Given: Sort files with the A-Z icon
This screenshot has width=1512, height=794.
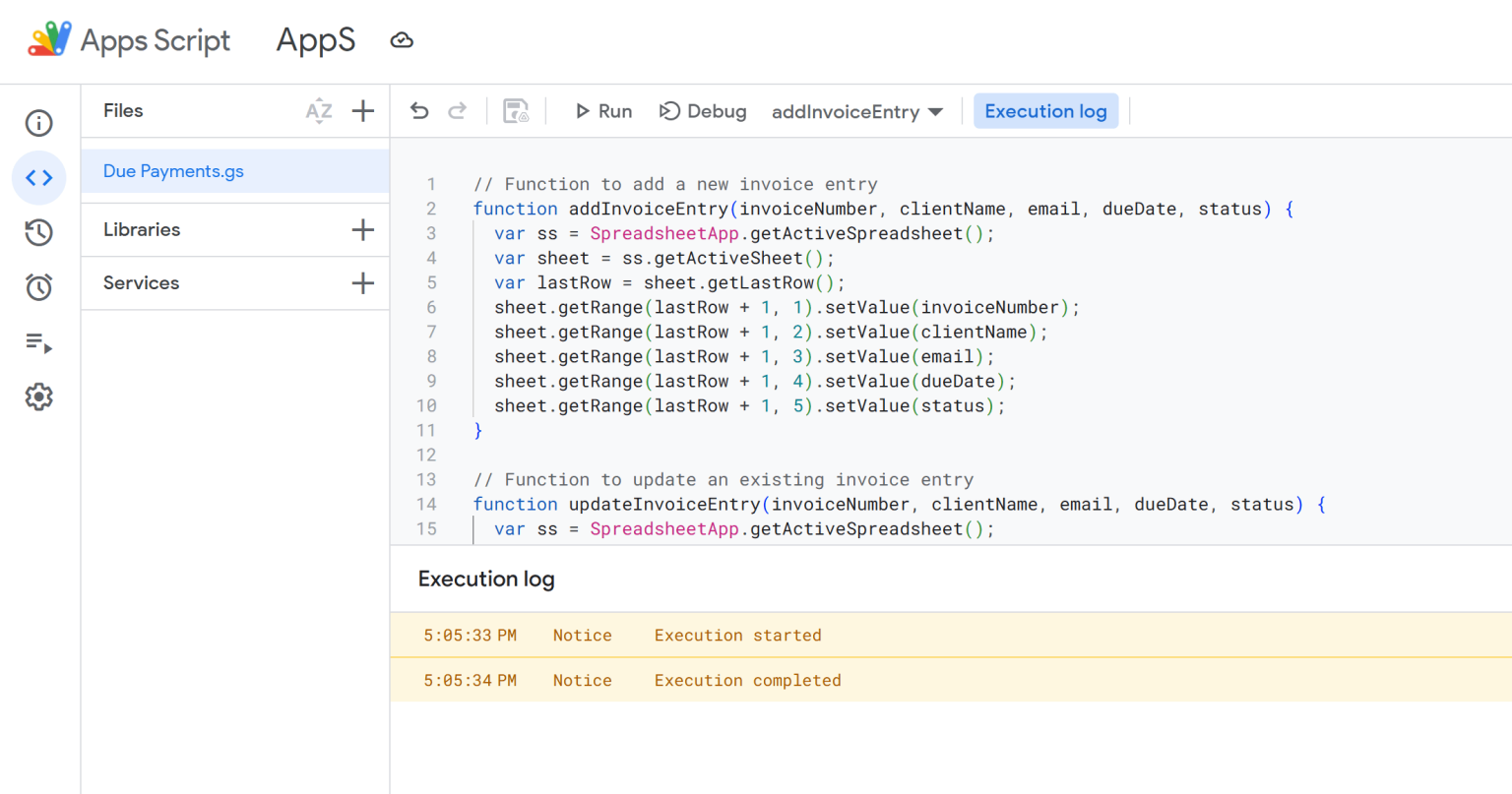Looking at the screenshot, I should click(319, 110).
